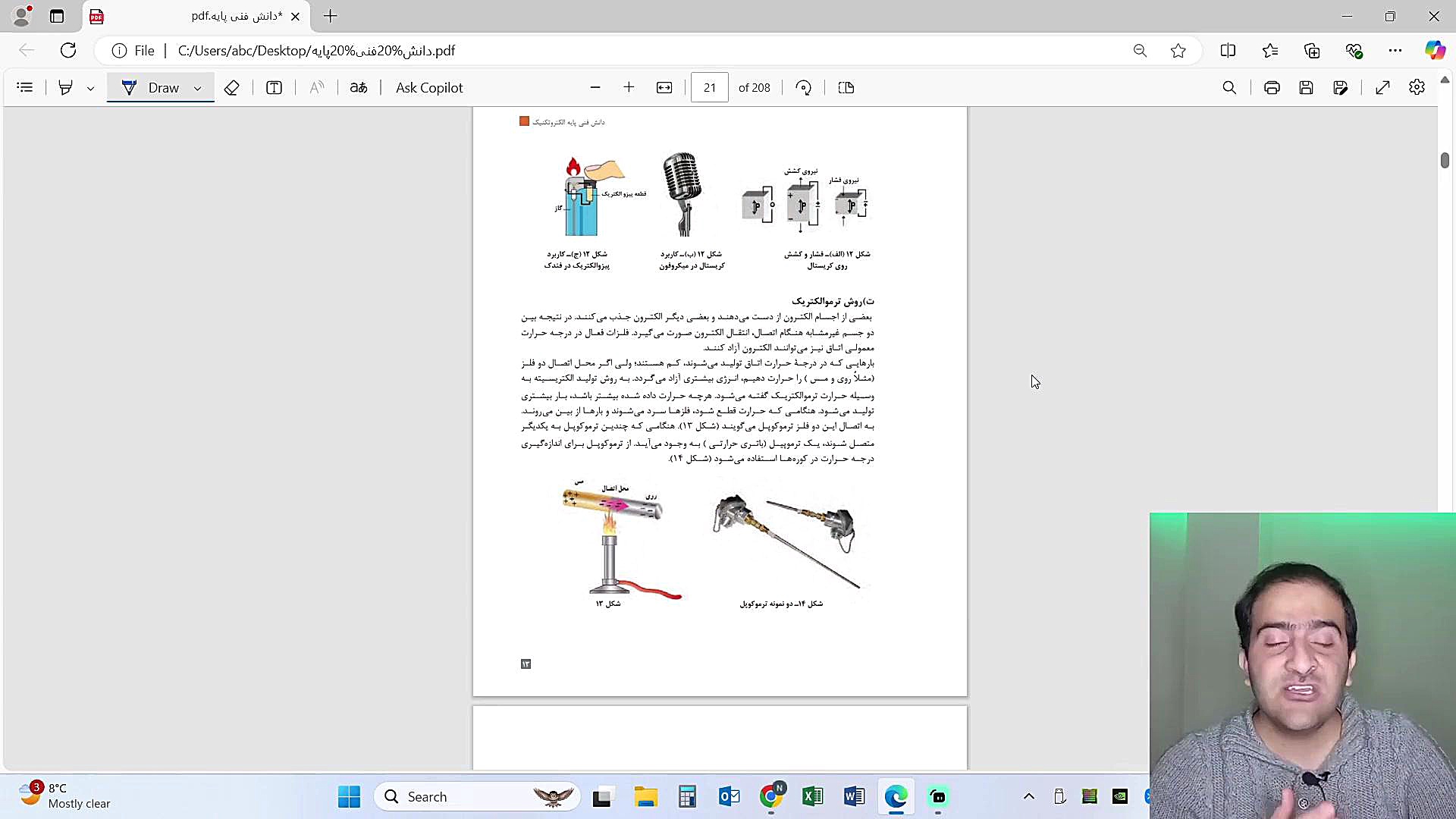The image size is (1456, 819).
Task: Click the Translate icon in toolbar
Action: click(359, 88)
